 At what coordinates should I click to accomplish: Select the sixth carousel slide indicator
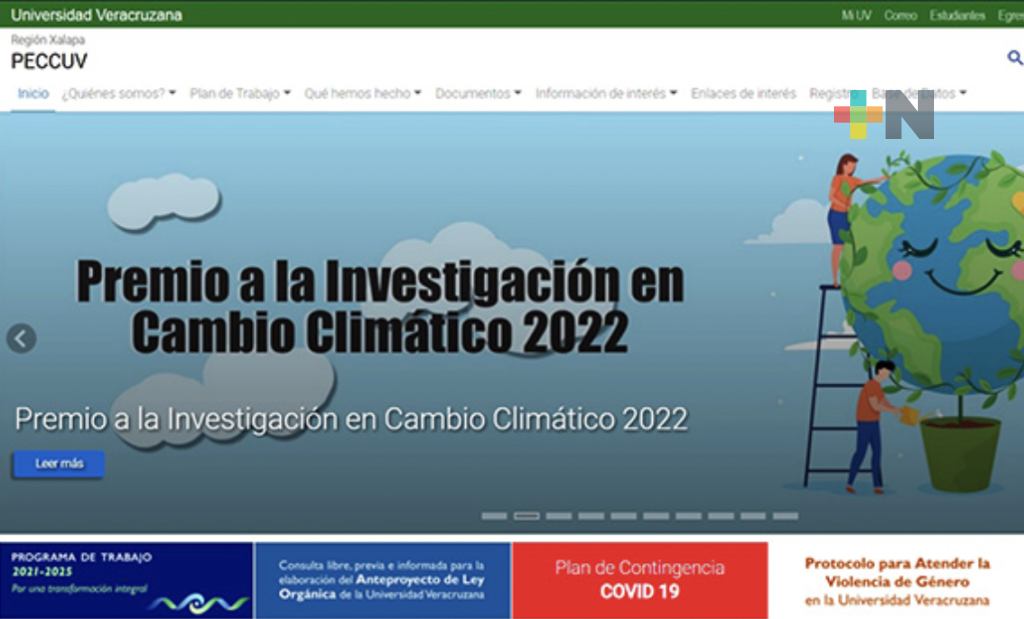pyautogui.click(x=656, y=516)
